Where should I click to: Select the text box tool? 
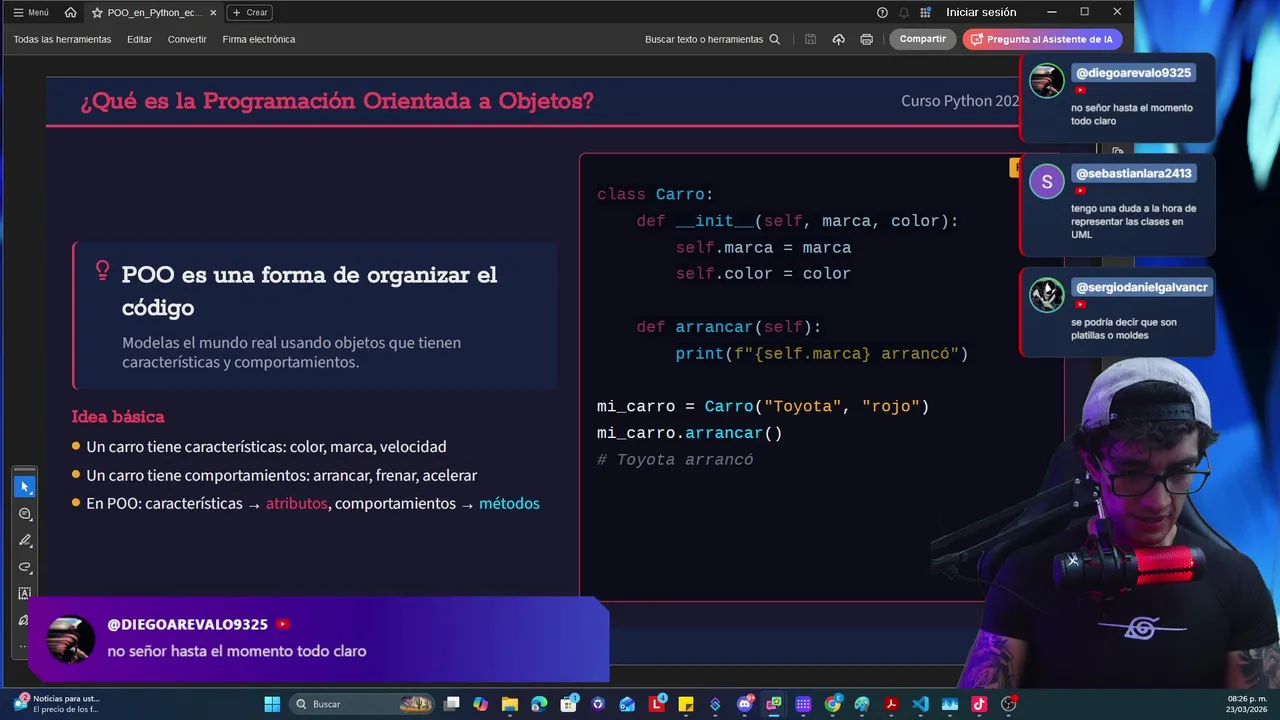coord(25,593)
